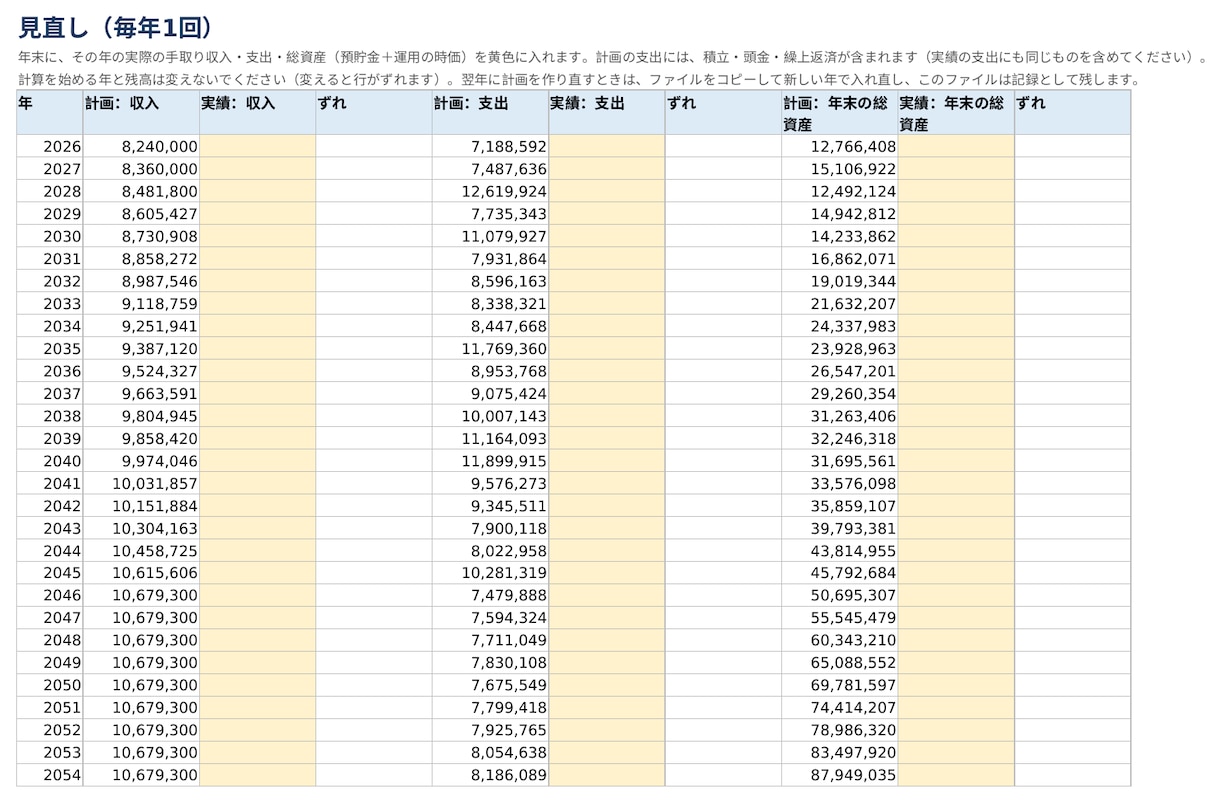1220x802 pixels.
Task: Select the yellow 実績：支出 cell for 2033
Action: click(607, 304)
